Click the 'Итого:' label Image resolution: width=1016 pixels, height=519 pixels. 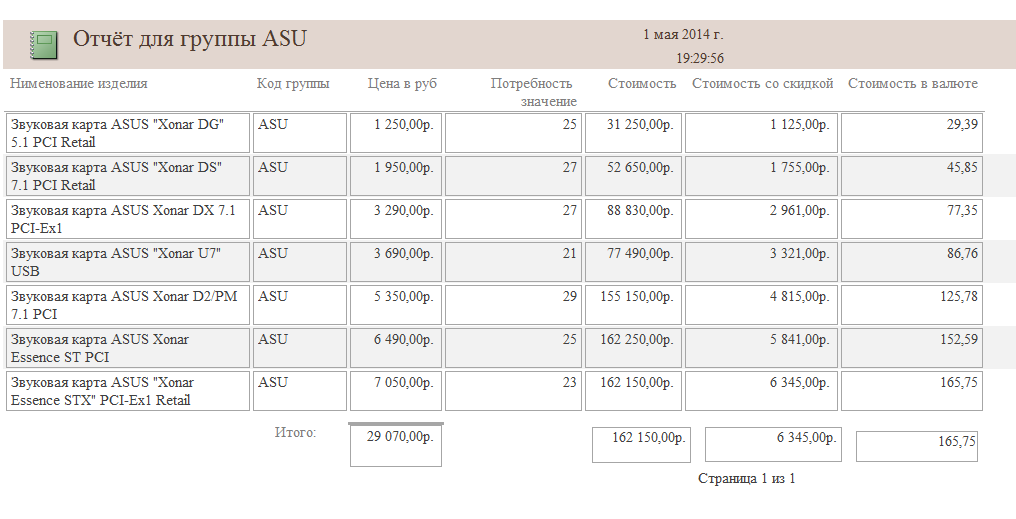point(295,432)
